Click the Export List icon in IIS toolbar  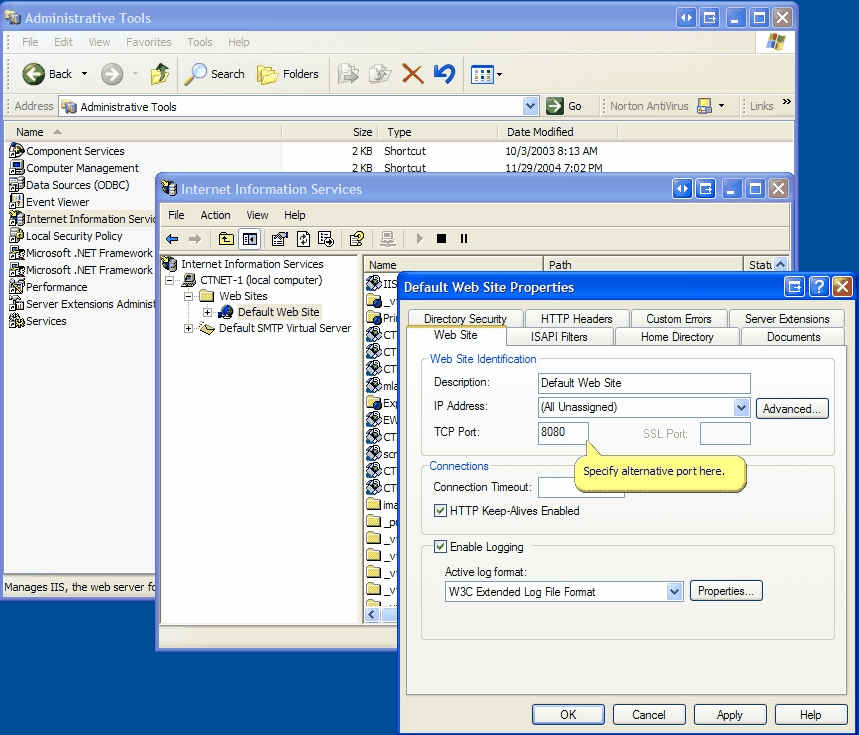point(325,239)
